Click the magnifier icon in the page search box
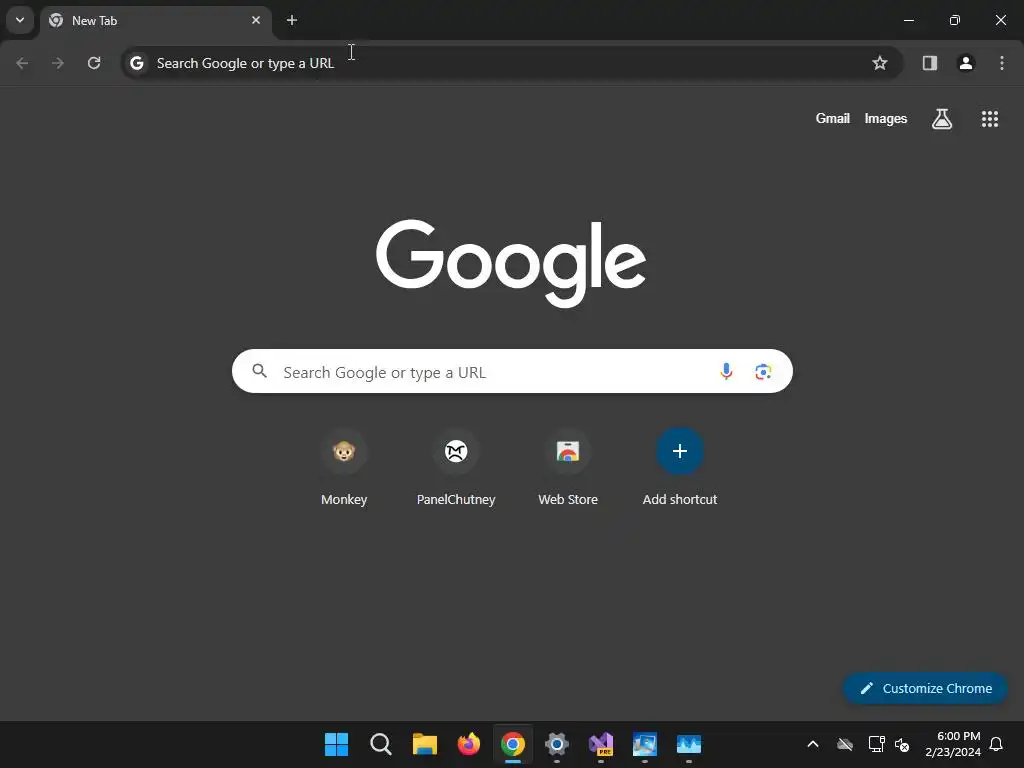Image resolution: width=1024 pixels, height=768 pixels. point(259,371)
